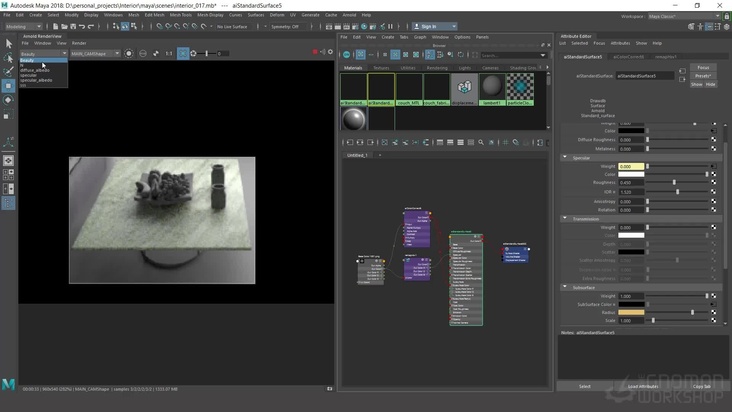Click the Specular Weight value field
732x412 pixels.
(x=631, y=166)
